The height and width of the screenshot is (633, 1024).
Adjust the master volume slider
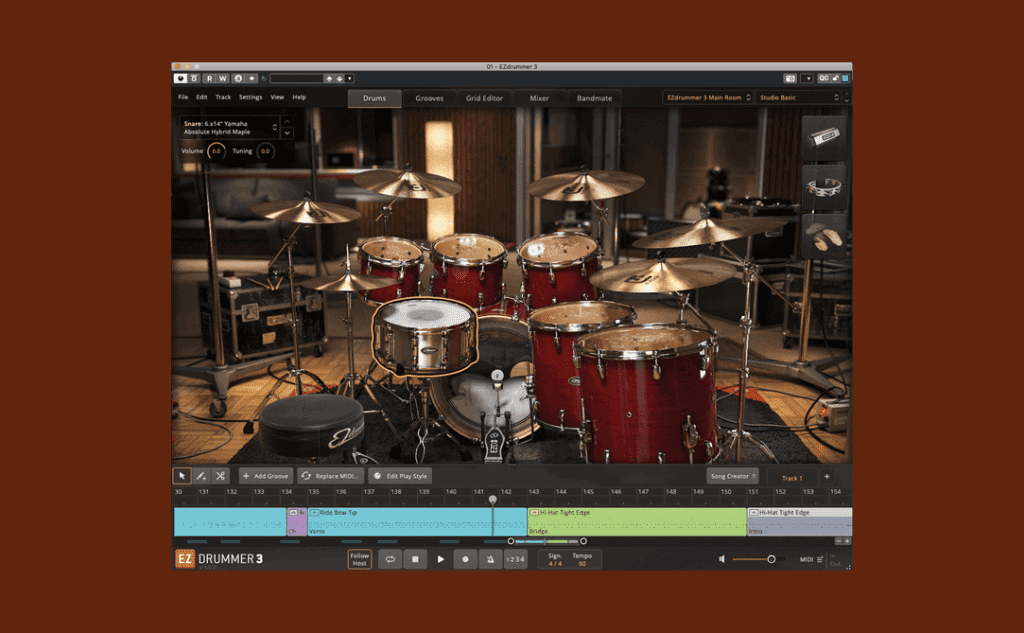[x=770, y=559]
